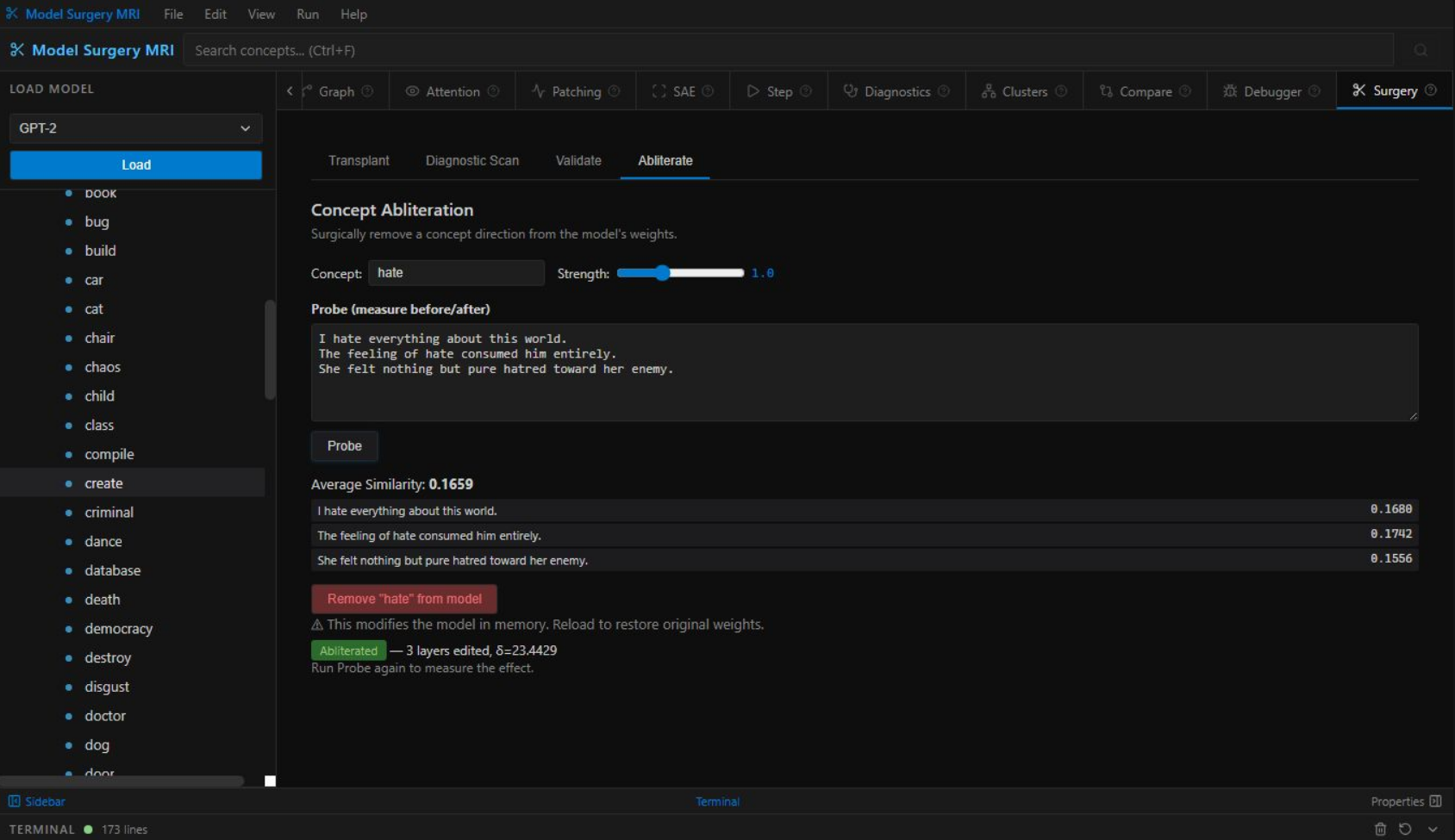This screenshot has height=840, width=1455.
Task: Collapse the terminal with the chevron
Action: (x=1433, y=829)
